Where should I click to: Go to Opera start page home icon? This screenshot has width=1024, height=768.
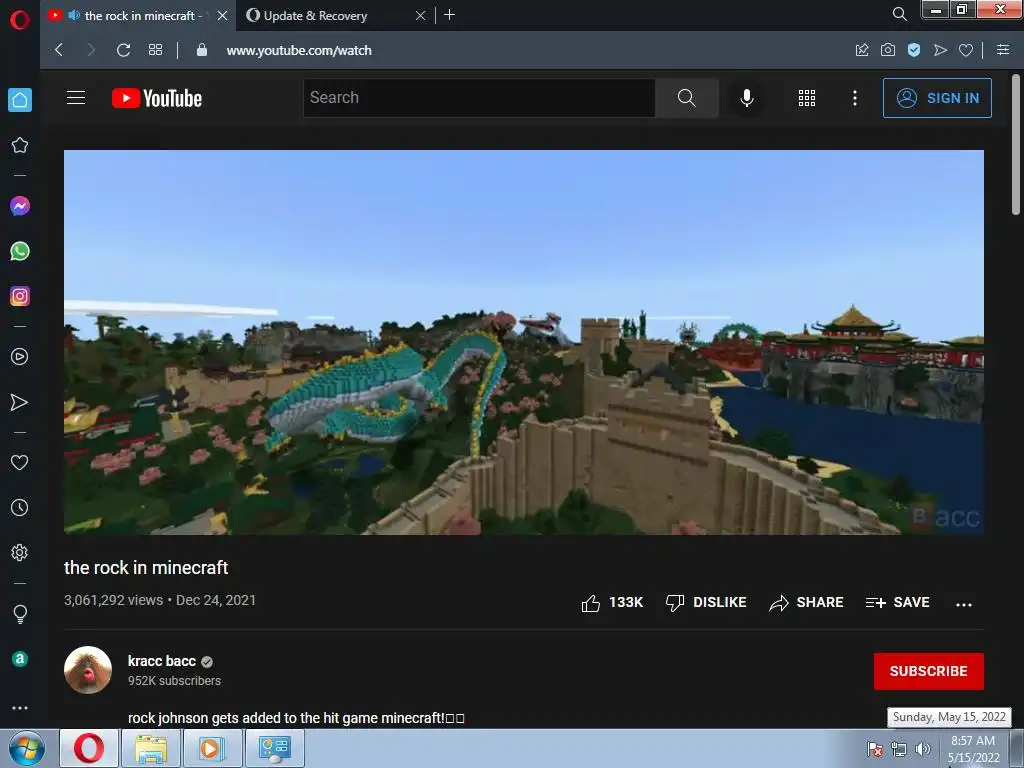[20, 100]
